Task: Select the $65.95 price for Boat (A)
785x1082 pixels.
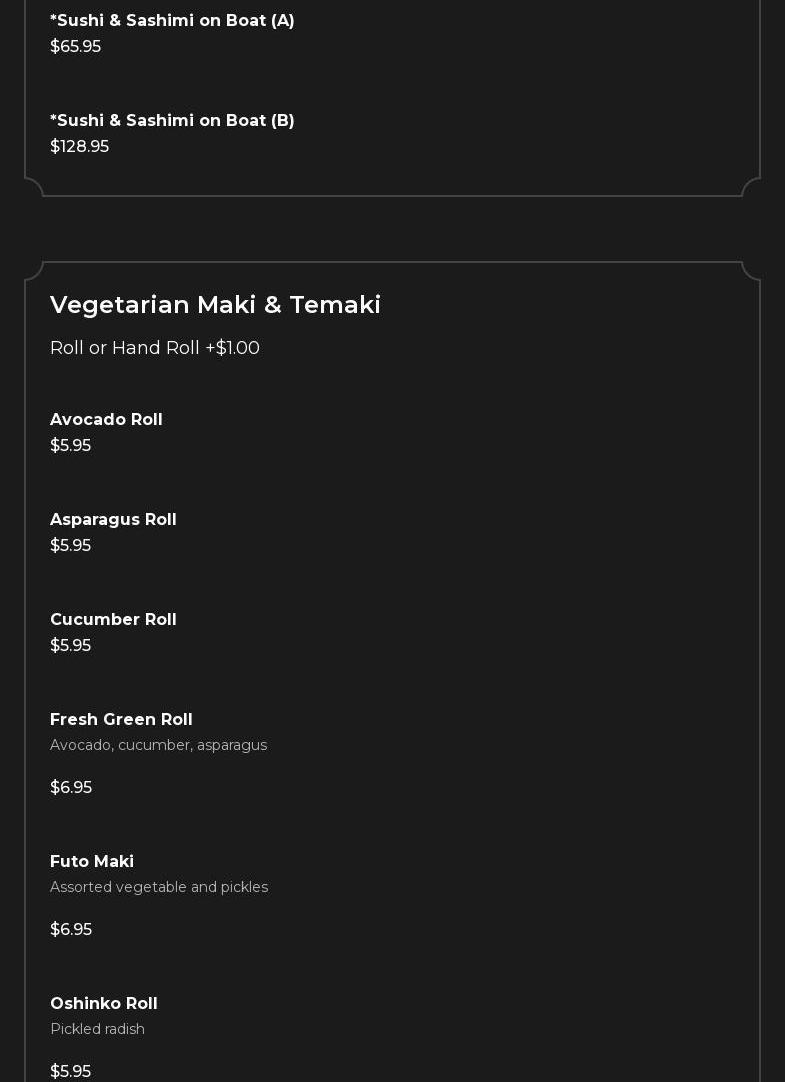Action: click(x=76, y=47)
